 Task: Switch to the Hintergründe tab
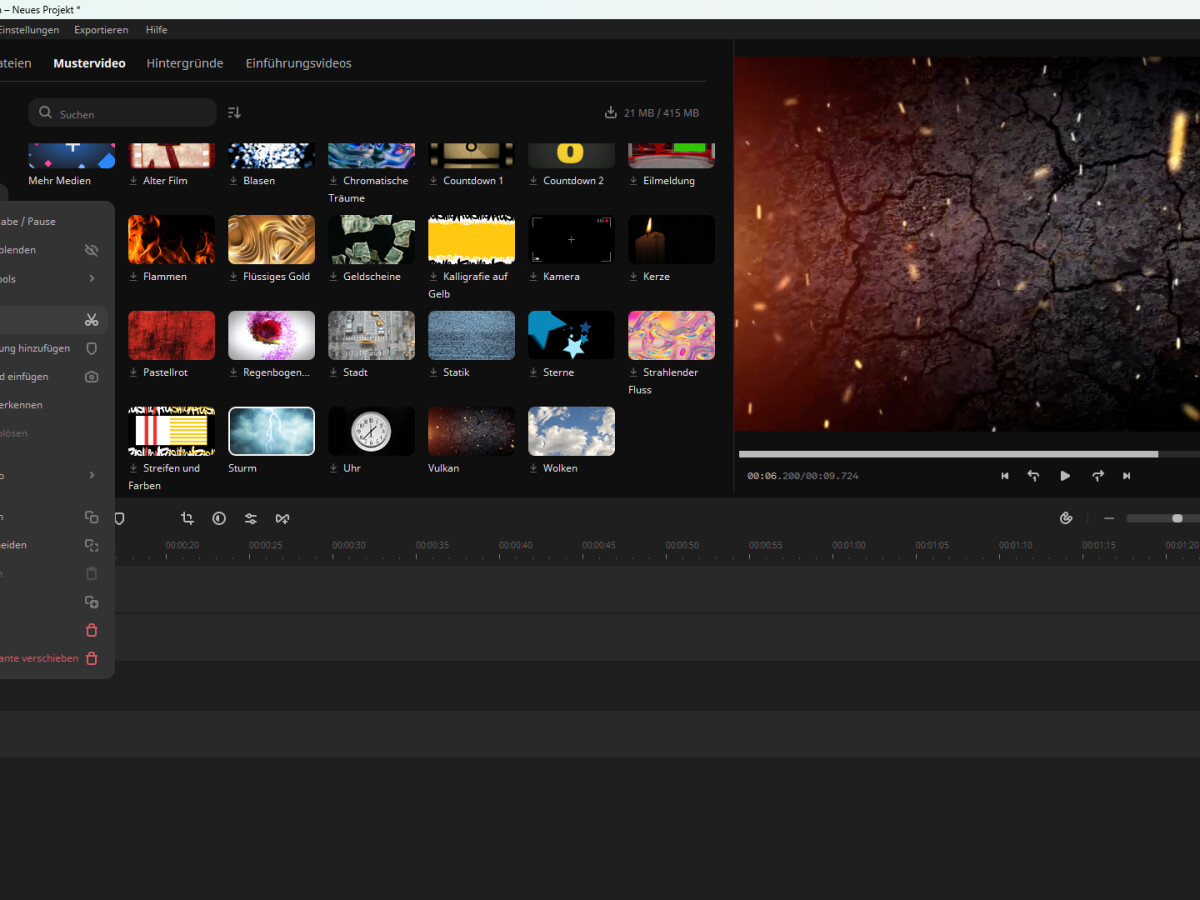coord(185,63)
